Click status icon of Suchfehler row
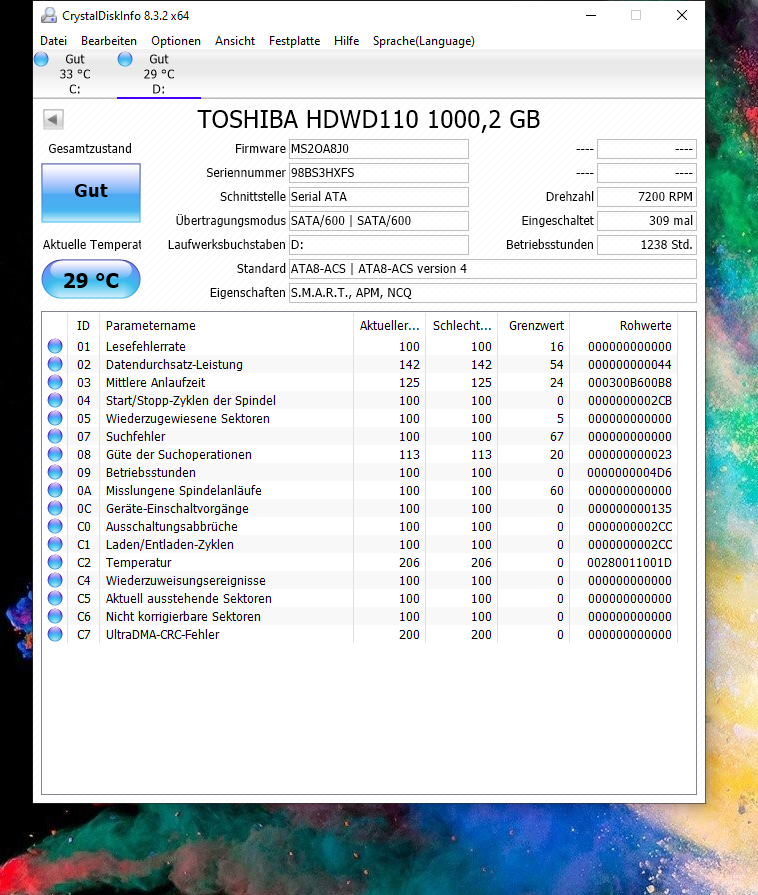This screenshot has height=895, width=758. pyautogui.click(x=55, y=436)
